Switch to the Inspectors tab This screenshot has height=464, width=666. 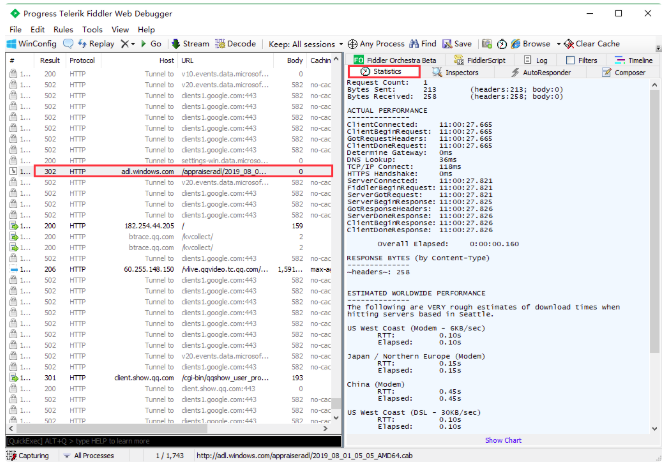455,72
